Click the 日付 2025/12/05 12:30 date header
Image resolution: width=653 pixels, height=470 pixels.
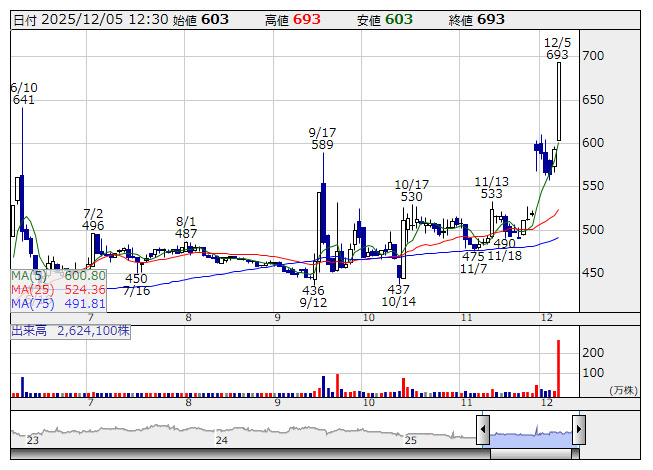89,19
